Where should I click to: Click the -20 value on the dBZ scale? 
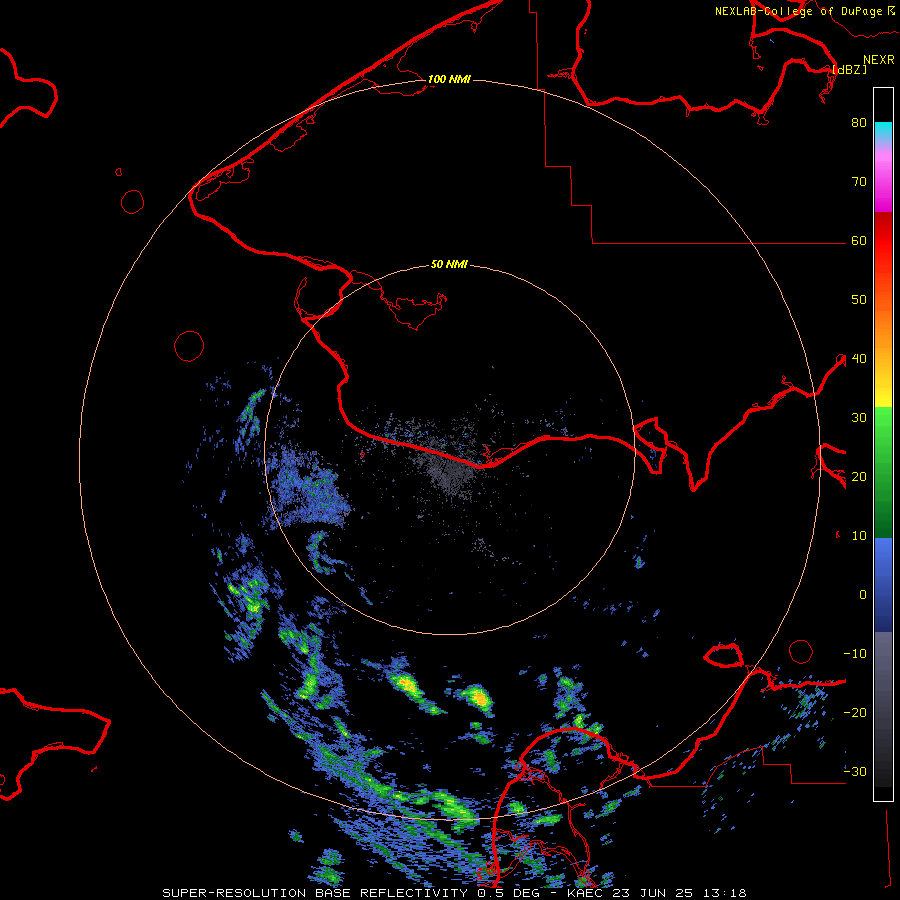point(855,712)
